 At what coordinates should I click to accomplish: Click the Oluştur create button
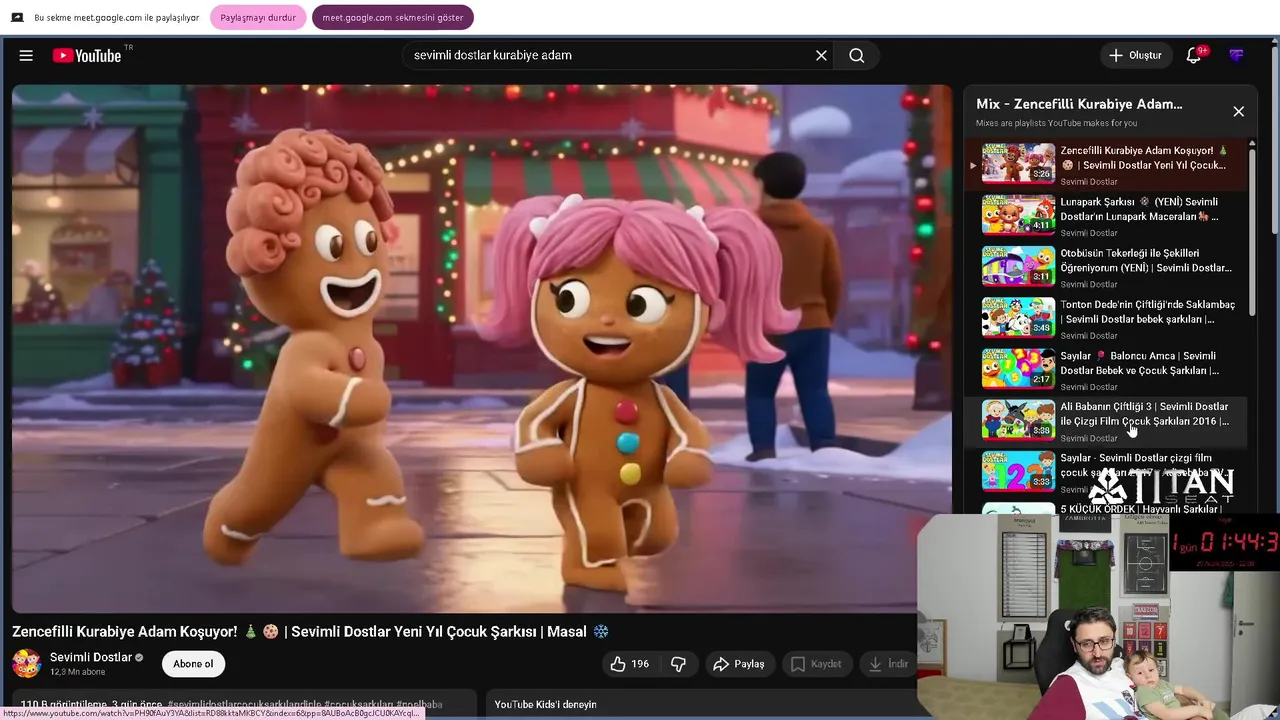tap(1135, 56)
